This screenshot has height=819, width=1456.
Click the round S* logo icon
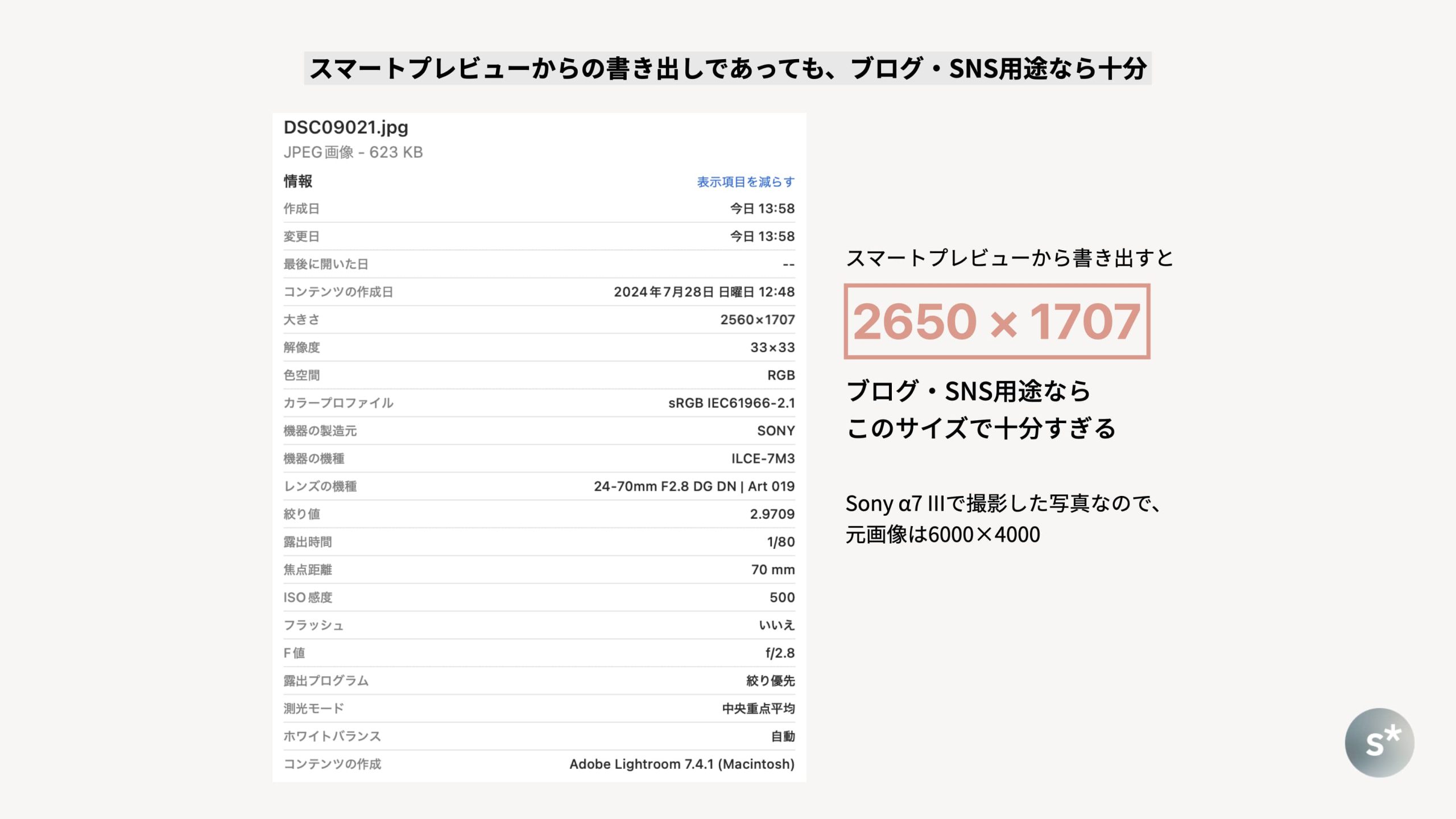click(x=1379, y=742)
